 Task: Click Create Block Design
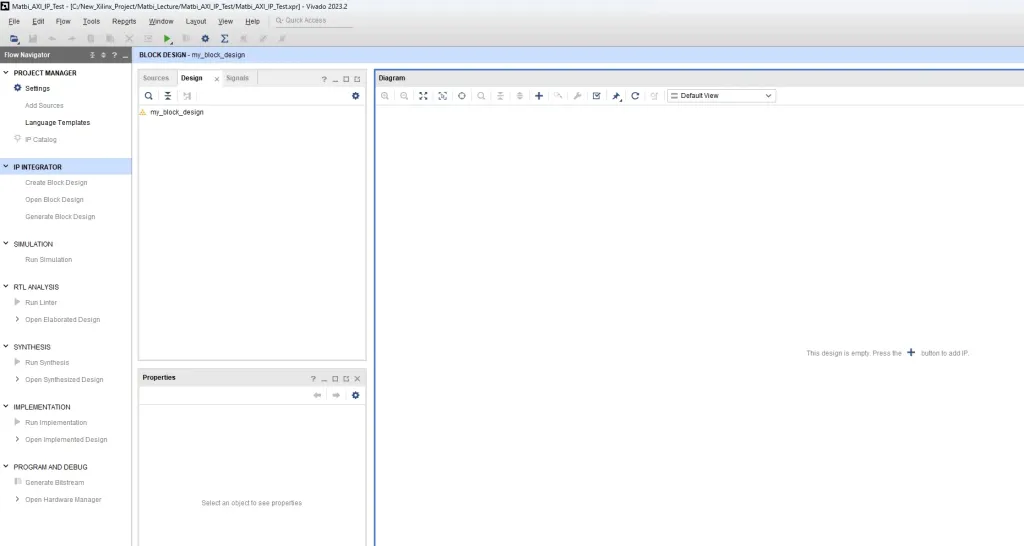pyautogui.click(x=56, y=182)
